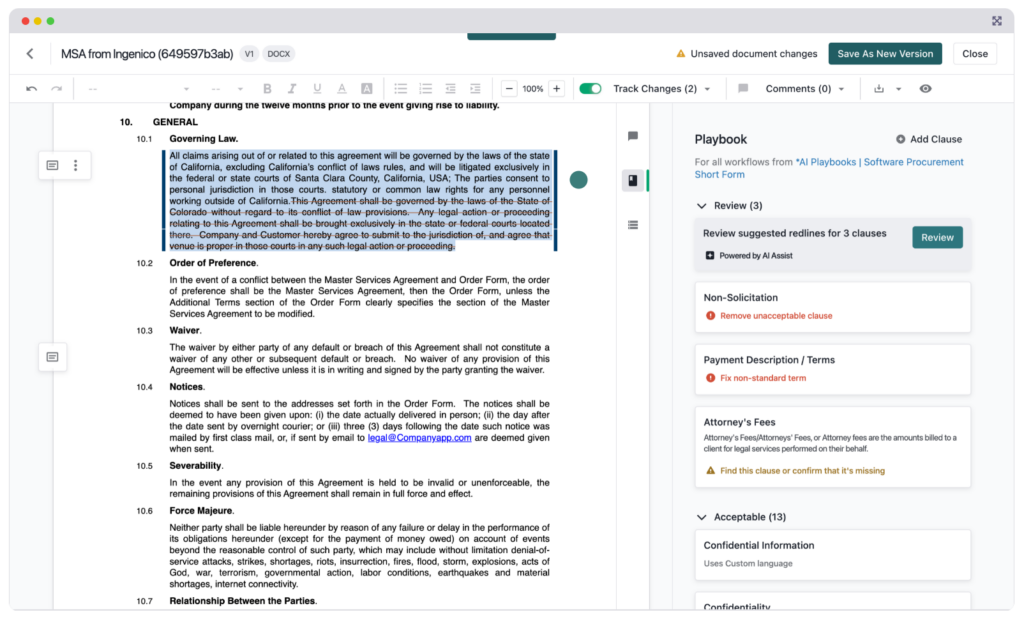Toggle document preview with the eye icon
Image resolution: width=1024 pixels, height=617 pixels.
click(x=924, y=89)
